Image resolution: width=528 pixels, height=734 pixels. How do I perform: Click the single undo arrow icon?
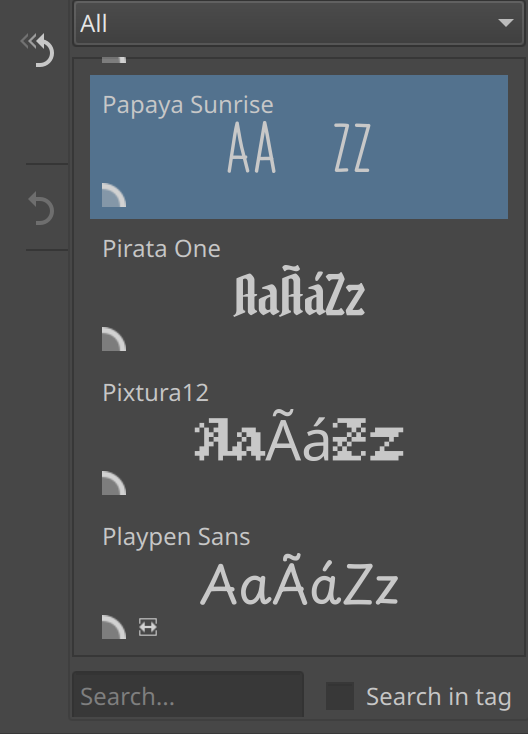tap(41, 208)
